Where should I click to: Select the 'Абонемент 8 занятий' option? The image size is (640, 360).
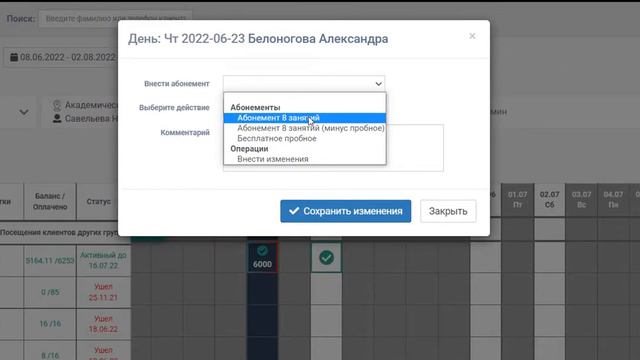[304, 118]
